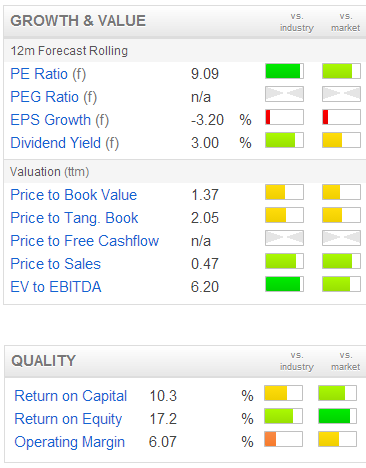Open the Price to Sales link

pyautogui.click(x=56, y=264)
